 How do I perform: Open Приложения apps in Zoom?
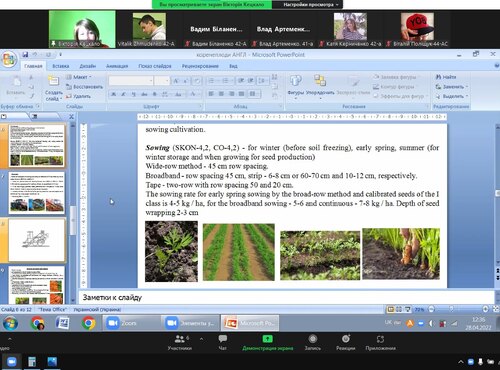(380, 343)
